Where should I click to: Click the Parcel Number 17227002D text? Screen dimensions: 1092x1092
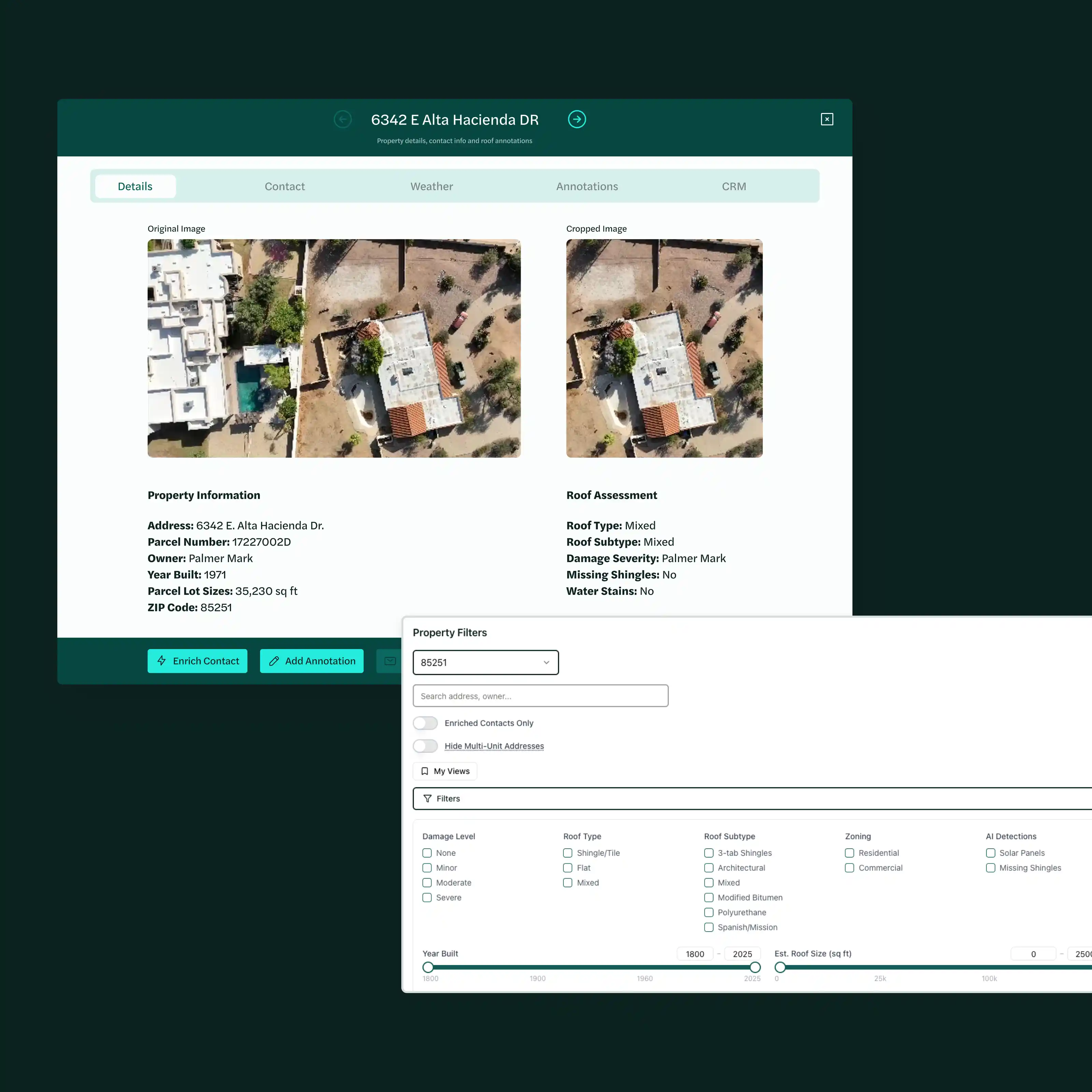point(219,542)
